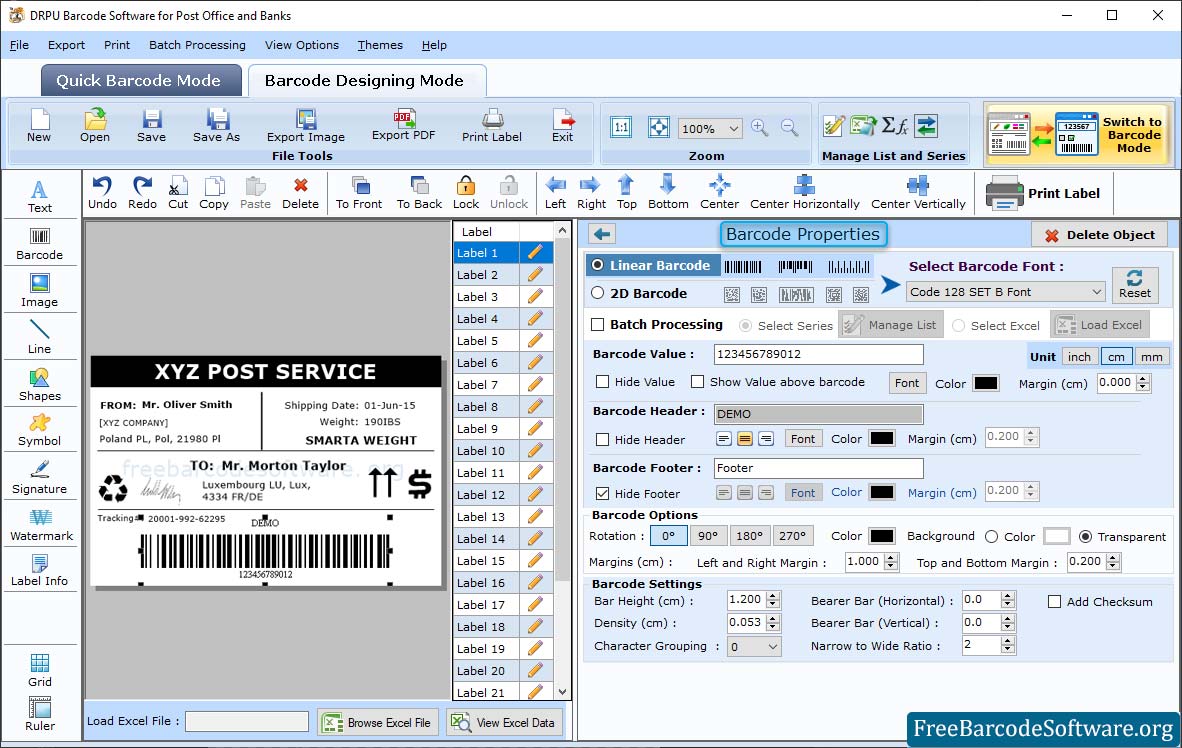Open the Batch Processing menu
The image size is (1182, 748).
pyautogui.click(x=198, y=44)
